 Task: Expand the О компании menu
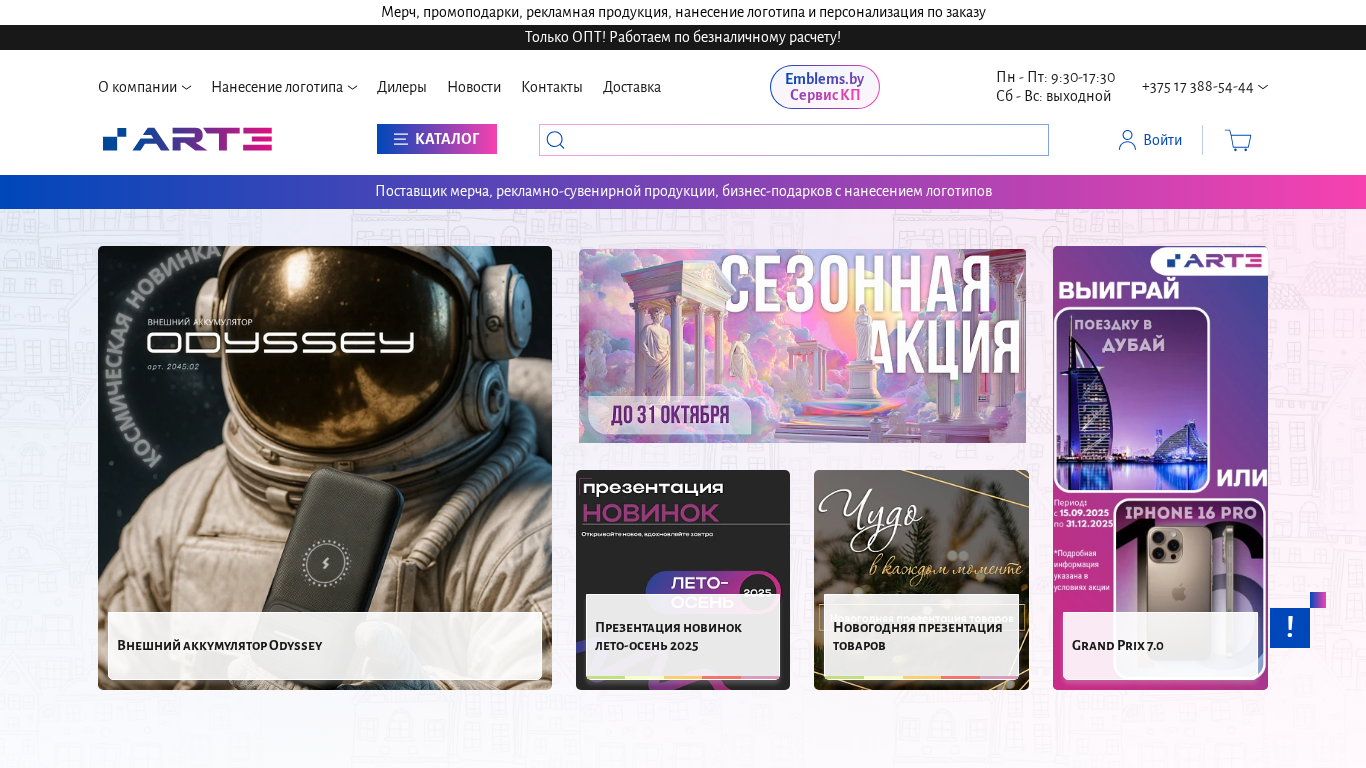click(144, 87)
